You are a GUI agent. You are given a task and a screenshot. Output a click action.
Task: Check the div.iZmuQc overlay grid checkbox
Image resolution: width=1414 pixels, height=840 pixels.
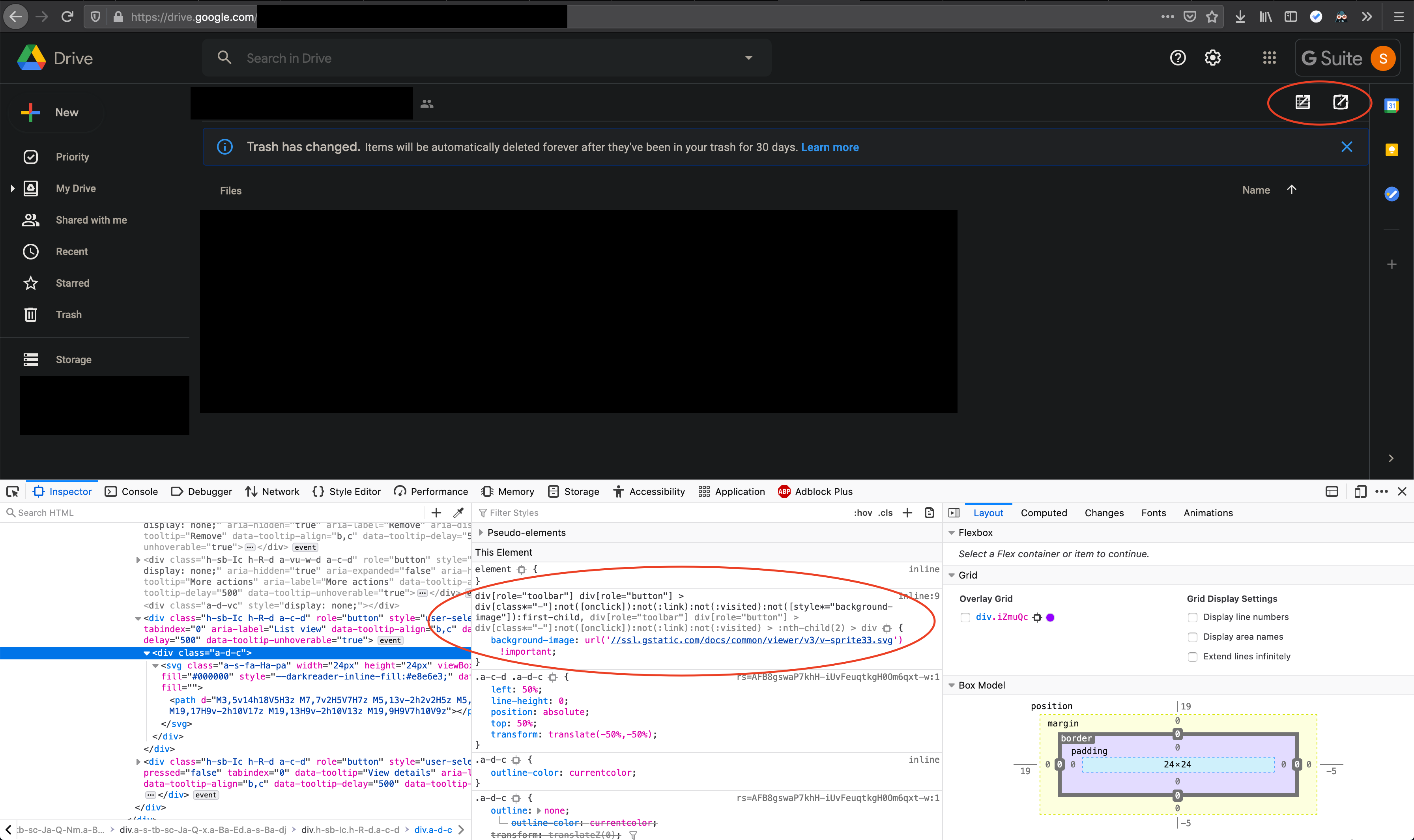965,618
